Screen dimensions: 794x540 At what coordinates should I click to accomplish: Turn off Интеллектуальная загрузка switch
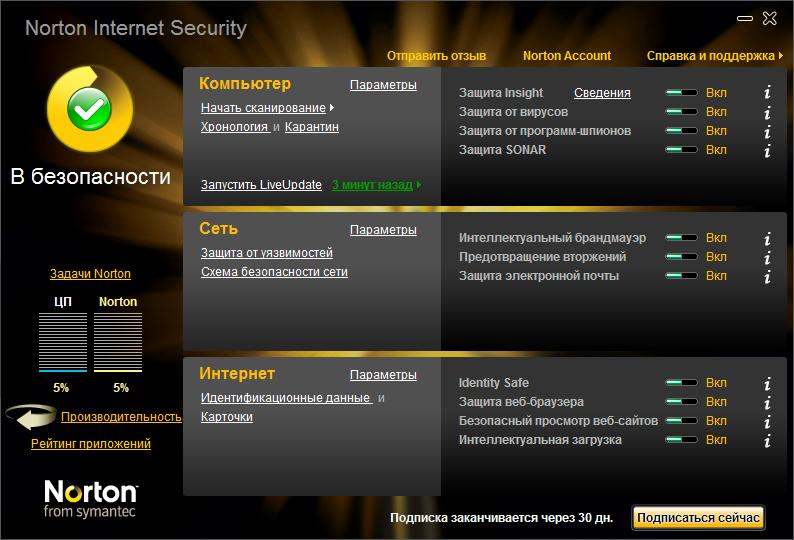(682, 440)
